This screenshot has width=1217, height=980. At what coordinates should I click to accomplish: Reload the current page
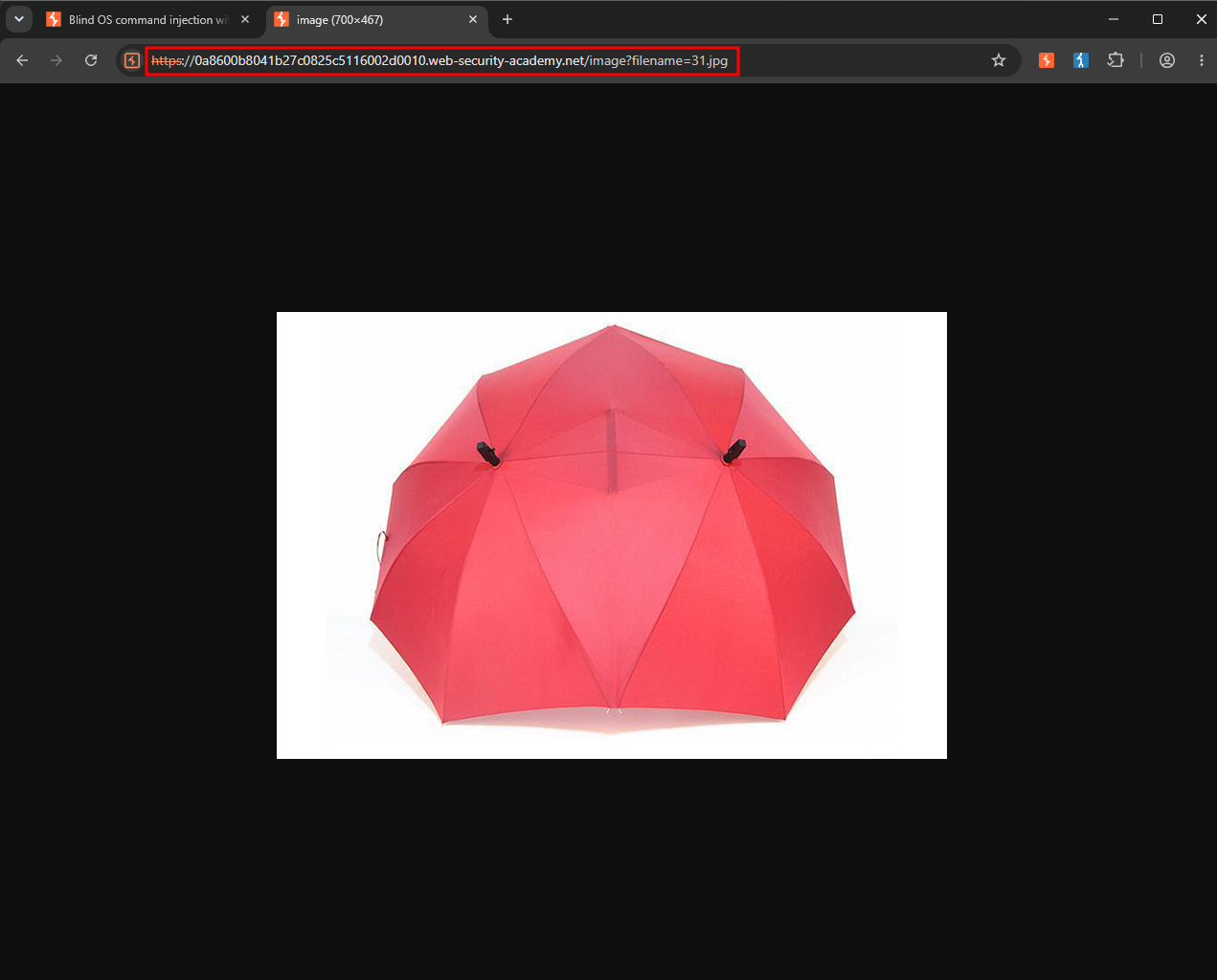point(91,60)
